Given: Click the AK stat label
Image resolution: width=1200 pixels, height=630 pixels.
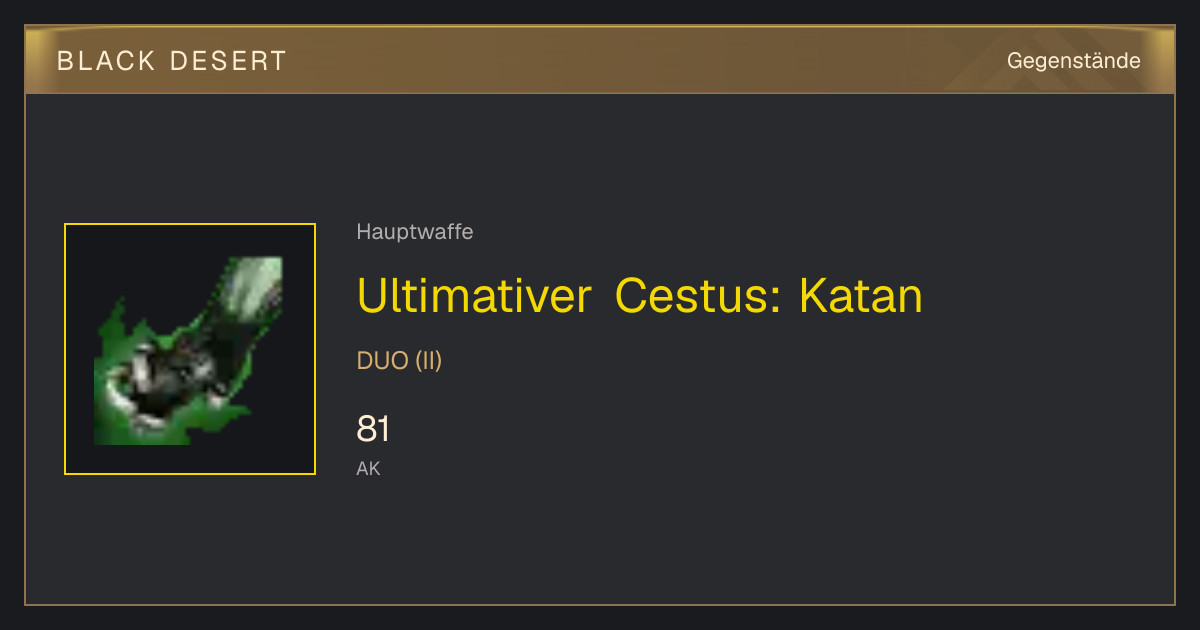Looking at the screenshot, I should [x=368, y=468].
